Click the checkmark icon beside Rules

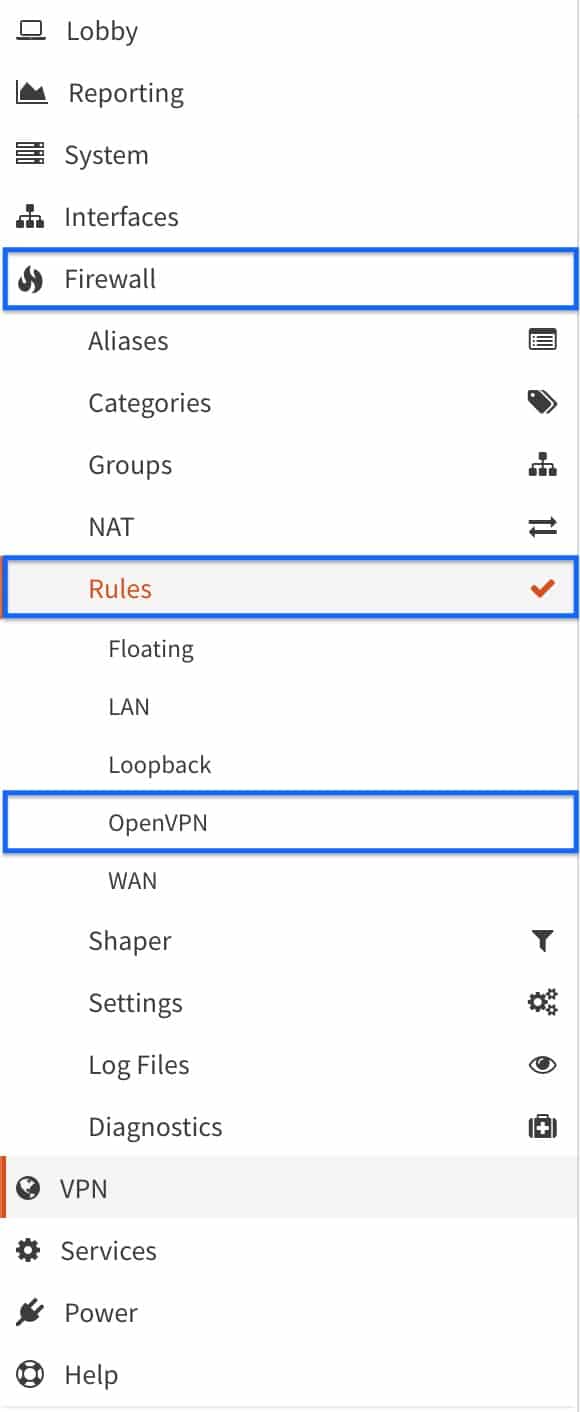(542, 588)
